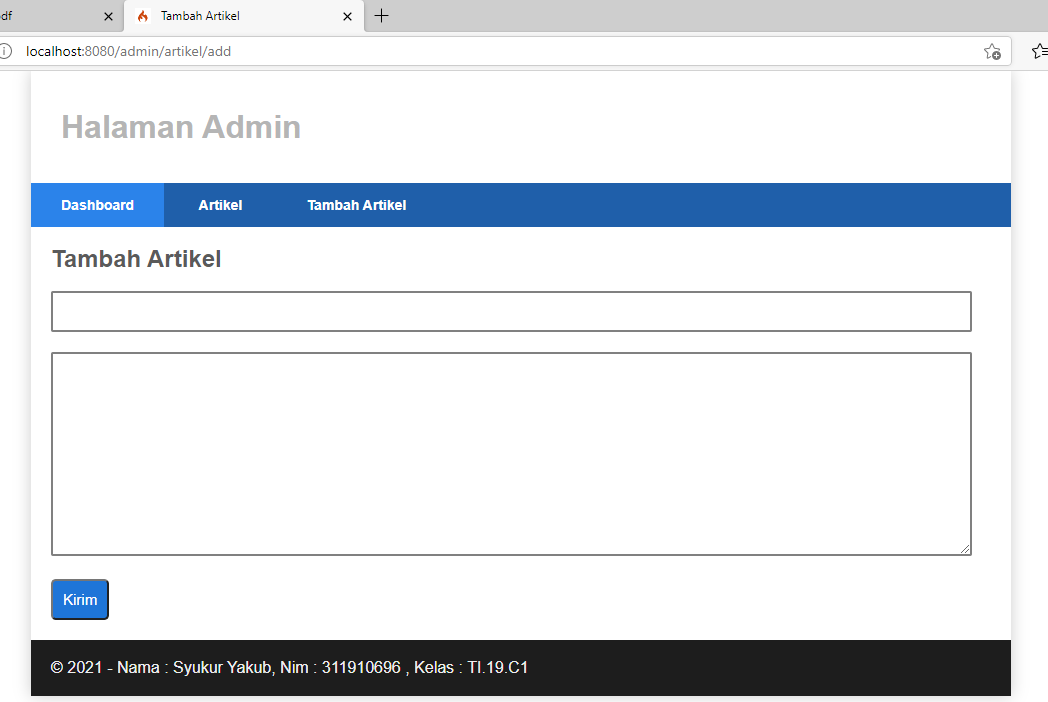Open a new browser tab with plus icon
Screen dimensions: 1048x702
pyautogui.click(x=381, y=16)
